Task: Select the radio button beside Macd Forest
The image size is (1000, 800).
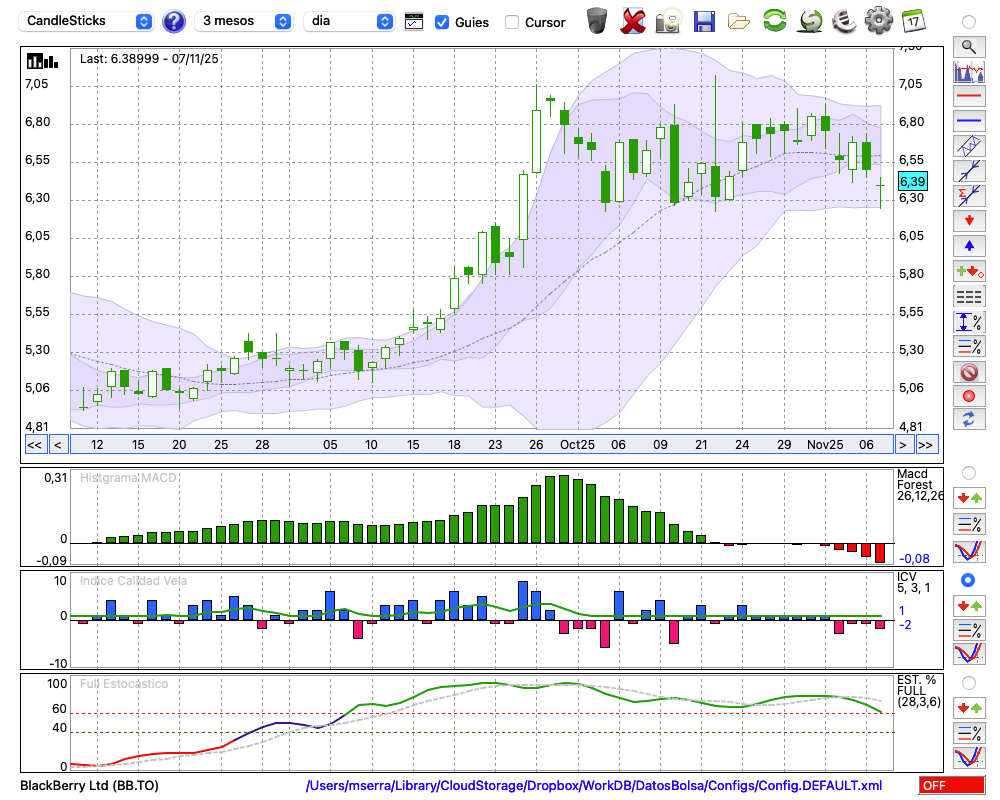Action: coord(968,472)
